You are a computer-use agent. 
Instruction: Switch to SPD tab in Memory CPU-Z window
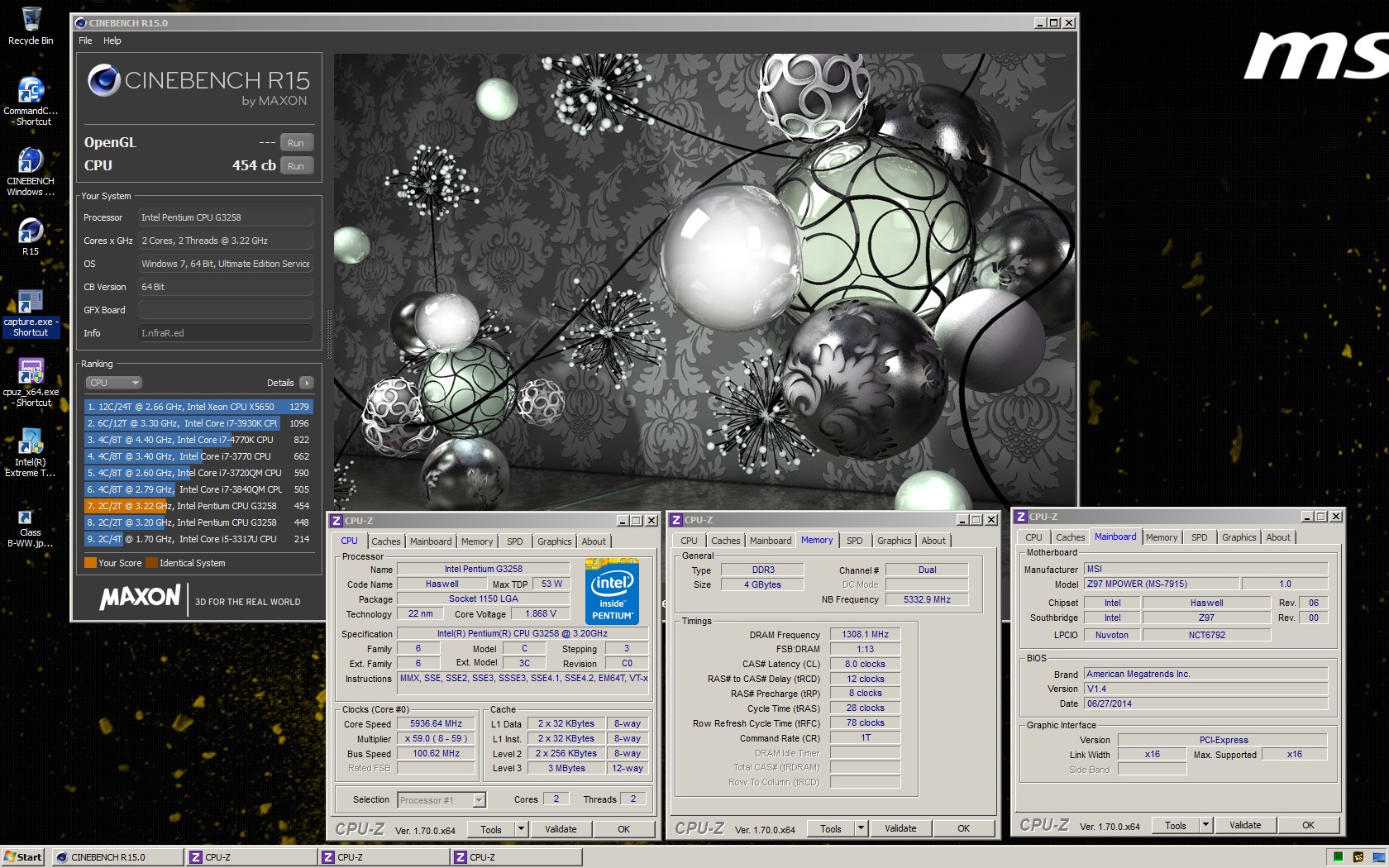pyautogui.click(x=855, y=541)
